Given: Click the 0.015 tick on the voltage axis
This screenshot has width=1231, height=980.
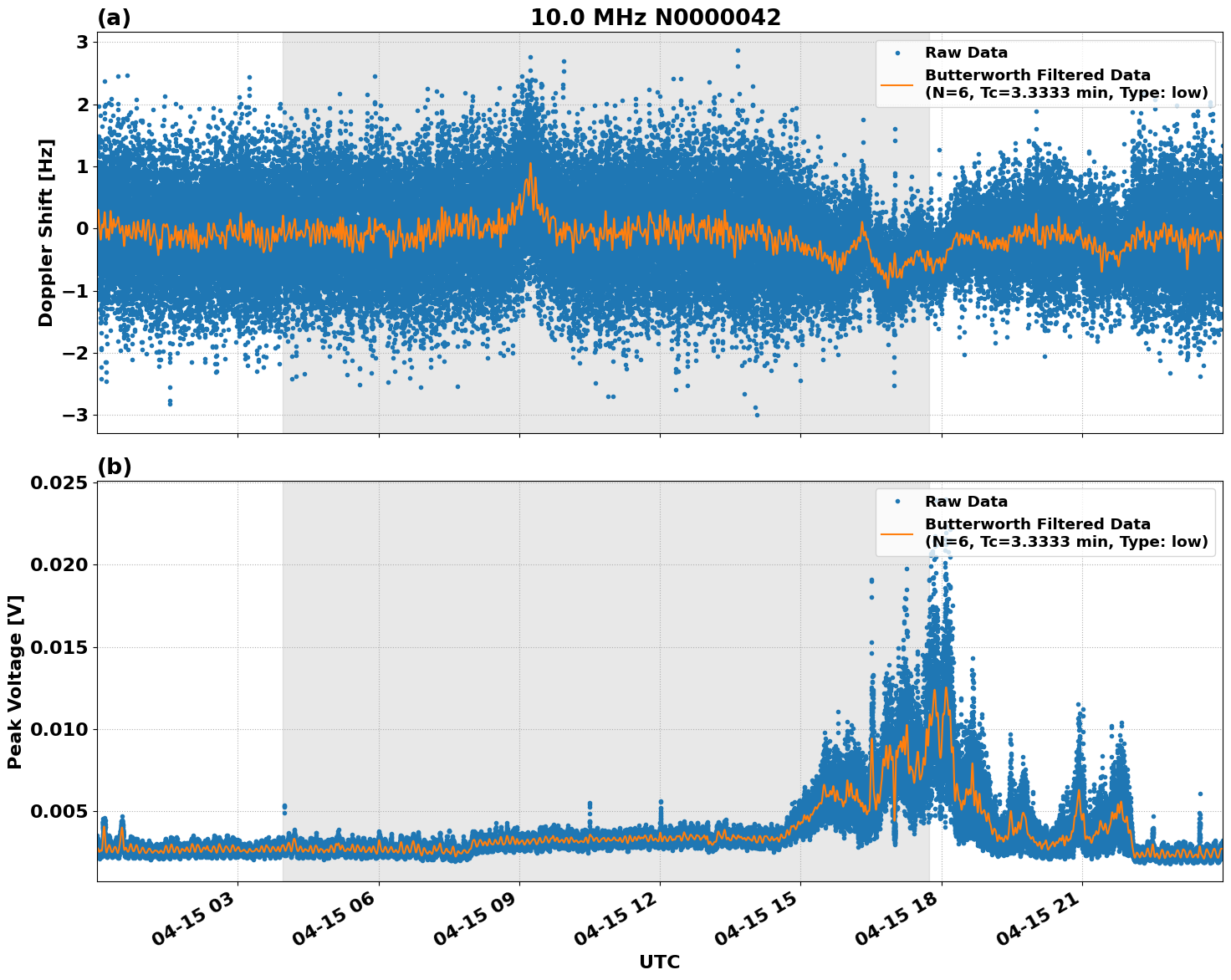Looking at the screenshot, I should [x=60, y=649].
